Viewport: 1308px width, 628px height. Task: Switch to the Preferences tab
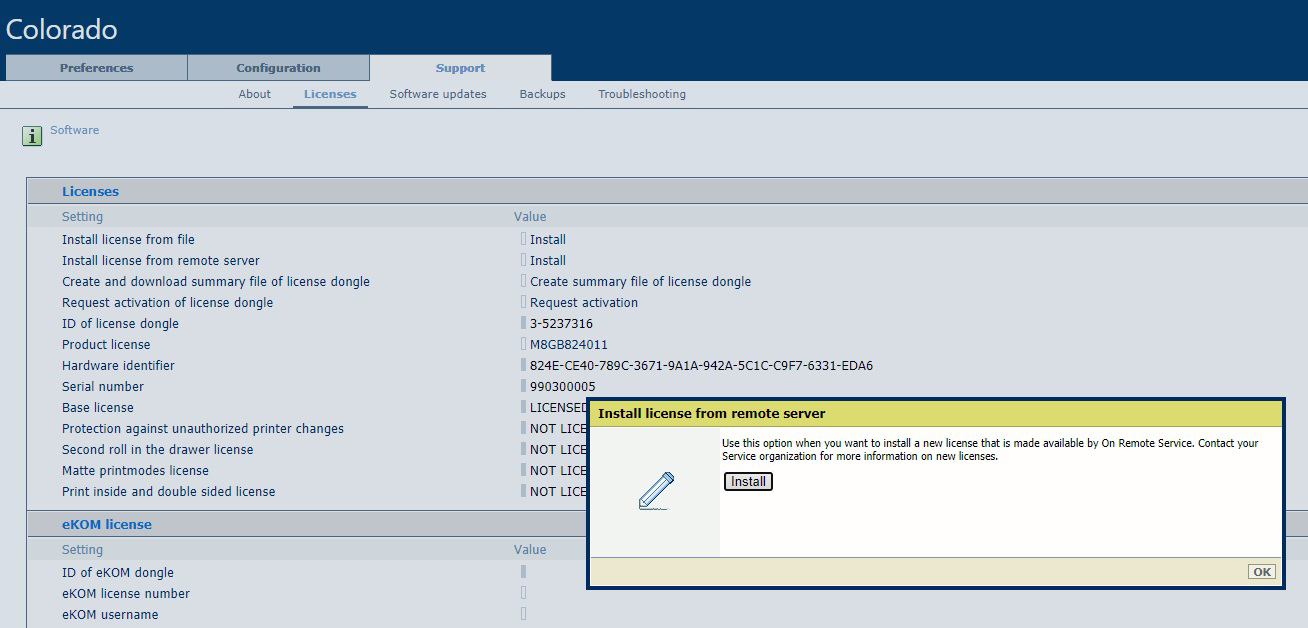click(96, 68)
